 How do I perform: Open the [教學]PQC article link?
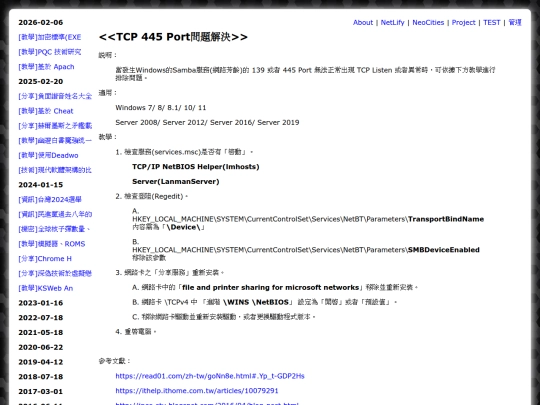pos(50,52)
